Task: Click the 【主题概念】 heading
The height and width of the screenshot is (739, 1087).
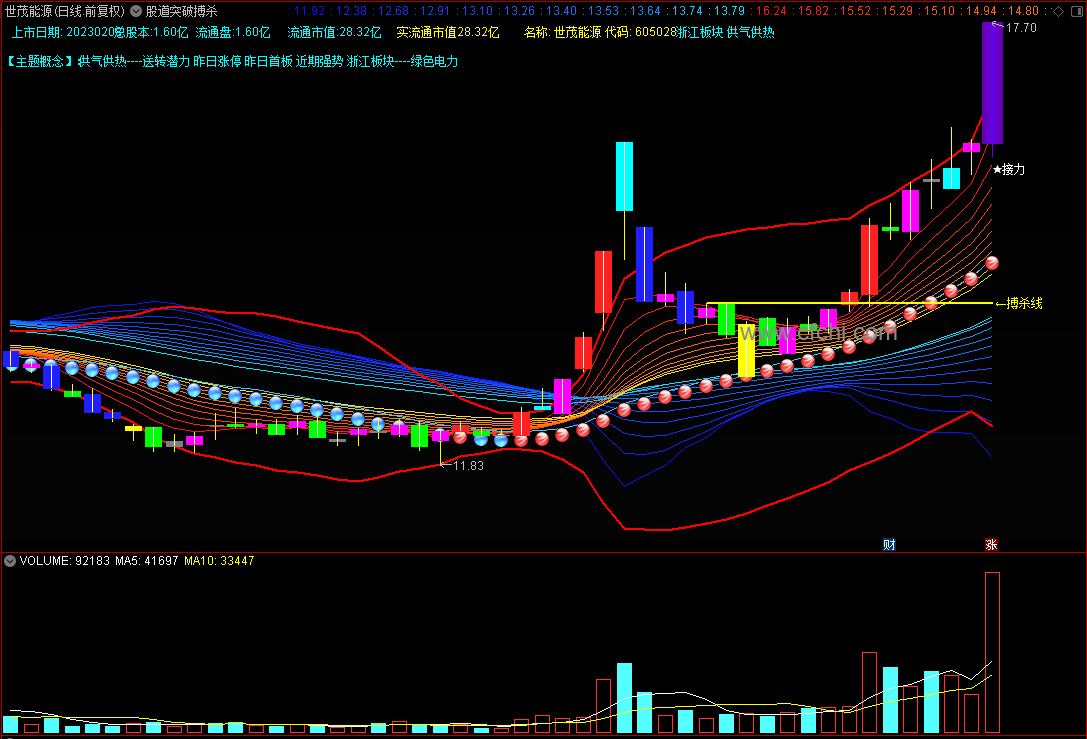Action: pos(40,62)
